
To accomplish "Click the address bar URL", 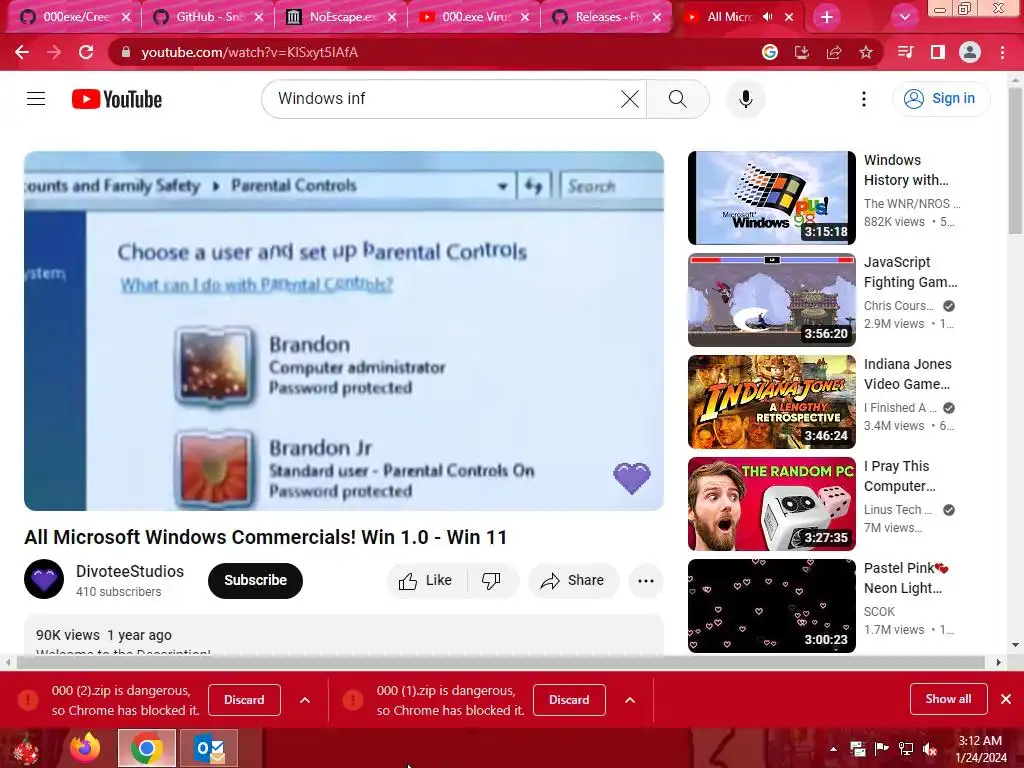I will click(249, 52).
